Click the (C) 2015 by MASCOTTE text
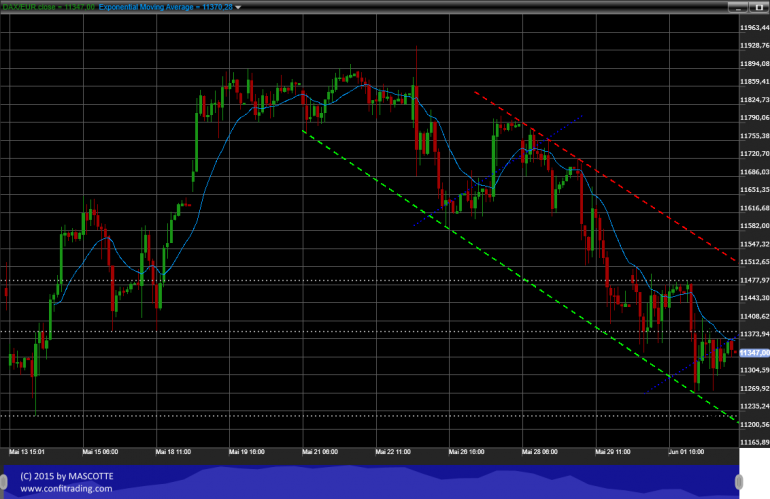 [x=67, y=476]
